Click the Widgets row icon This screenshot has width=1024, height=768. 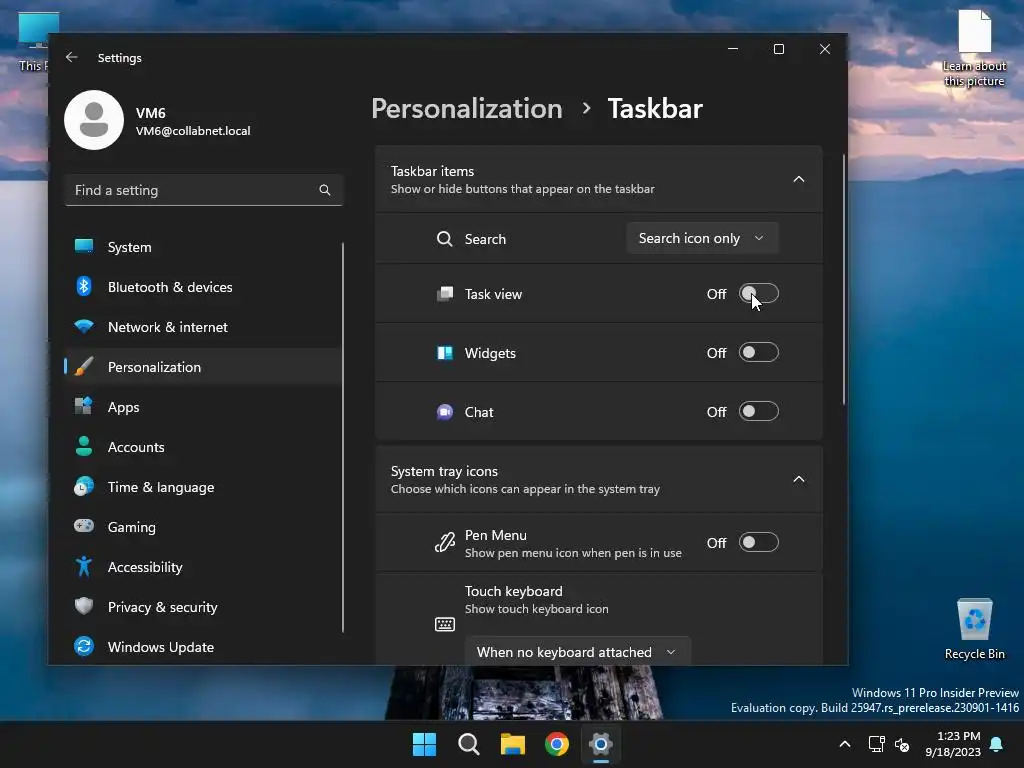[x=445, y=353]
